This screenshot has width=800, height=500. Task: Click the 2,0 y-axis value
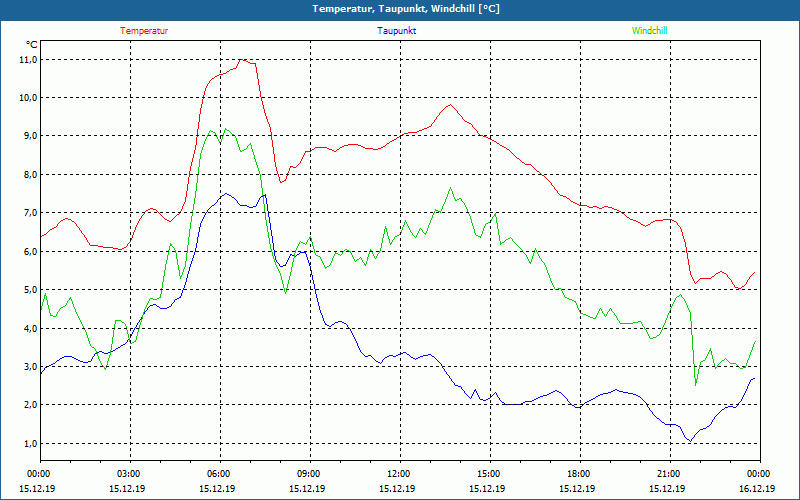pos(31,405)
